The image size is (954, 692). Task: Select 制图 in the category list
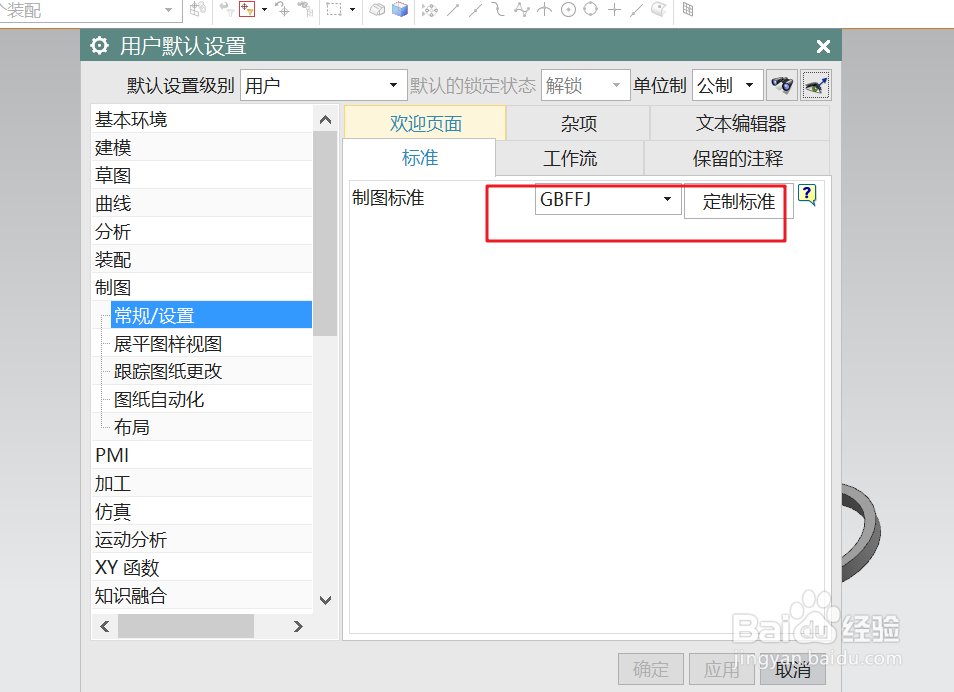(x=202, y=287)
